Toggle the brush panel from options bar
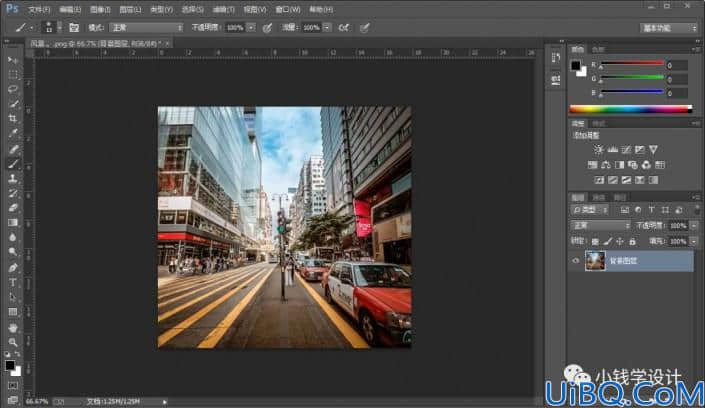The height and width of the screenshot is (408, 705). click(74, 28)
